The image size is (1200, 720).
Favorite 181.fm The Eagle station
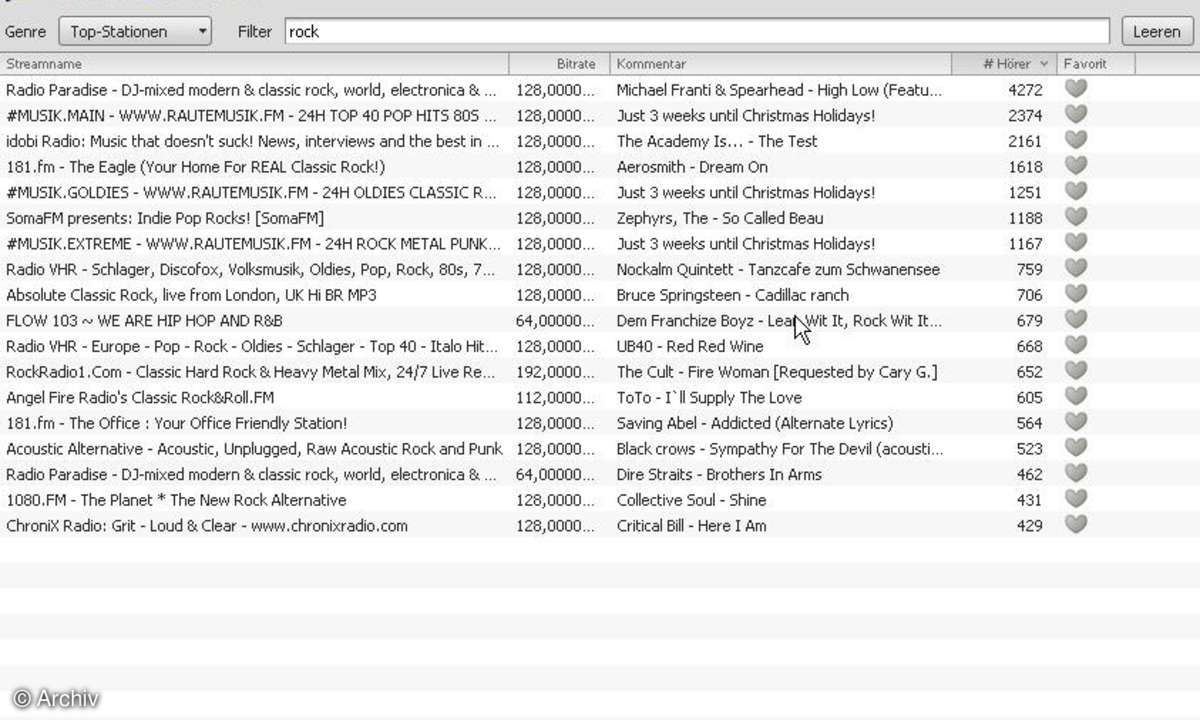pos(1075,166)
